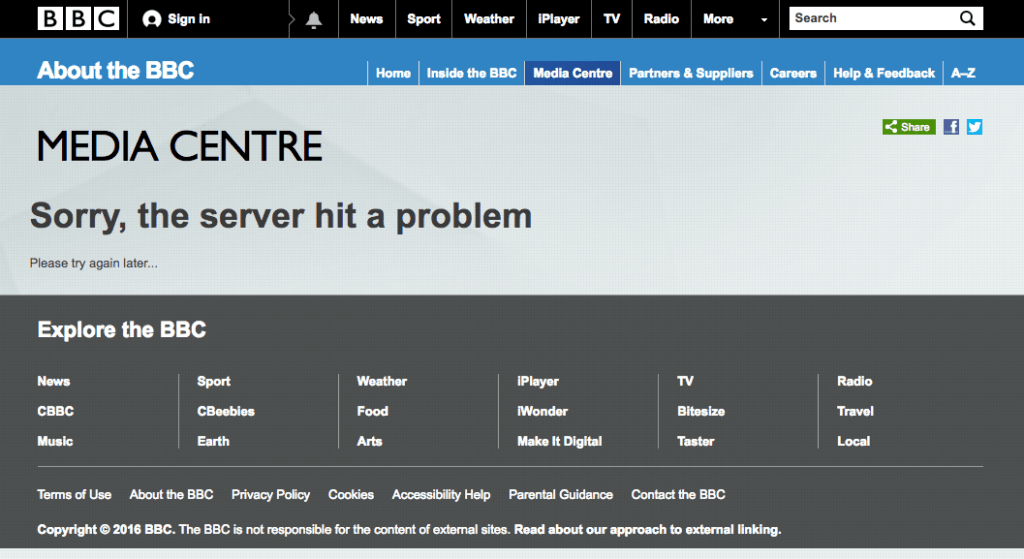Expand the More dropdown arrow
Viewport: 1024px width, 559px height.
[x=764, y=20]
